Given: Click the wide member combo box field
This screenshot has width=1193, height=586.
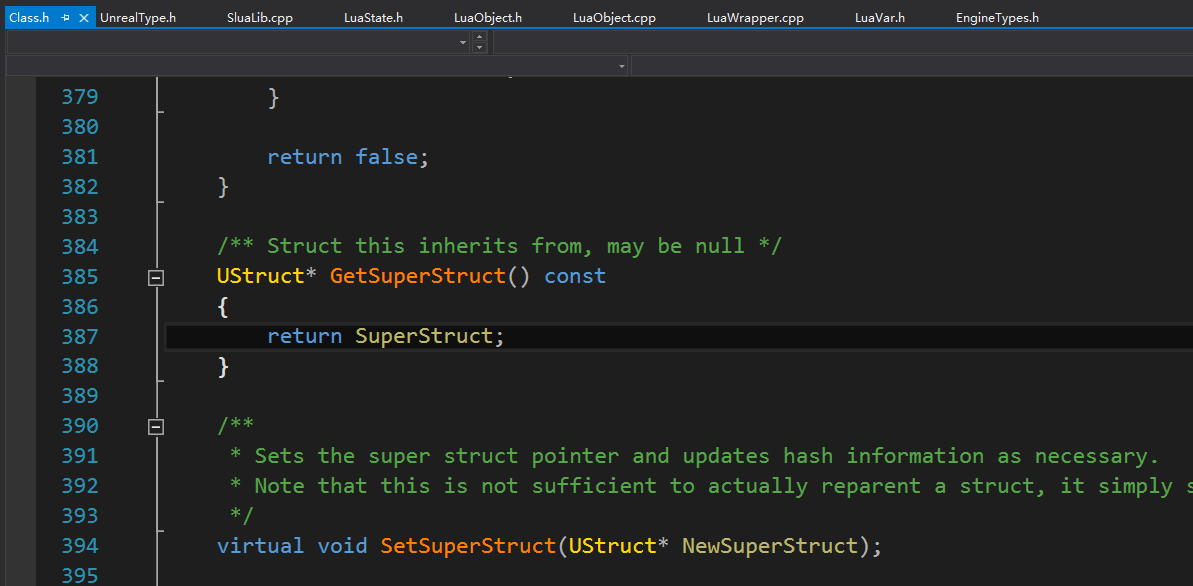Looking at the screenshot, I should [x=912, y=67].
